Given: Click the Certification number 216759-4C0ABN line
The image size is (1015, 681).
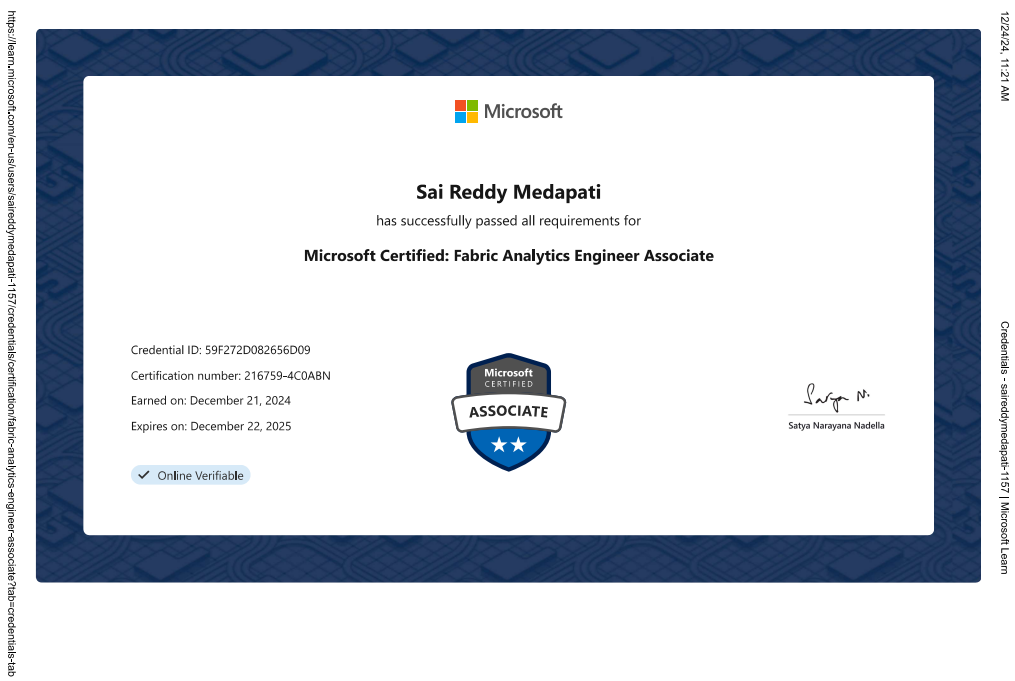Looking at the screenshot, I should point(230,375).
